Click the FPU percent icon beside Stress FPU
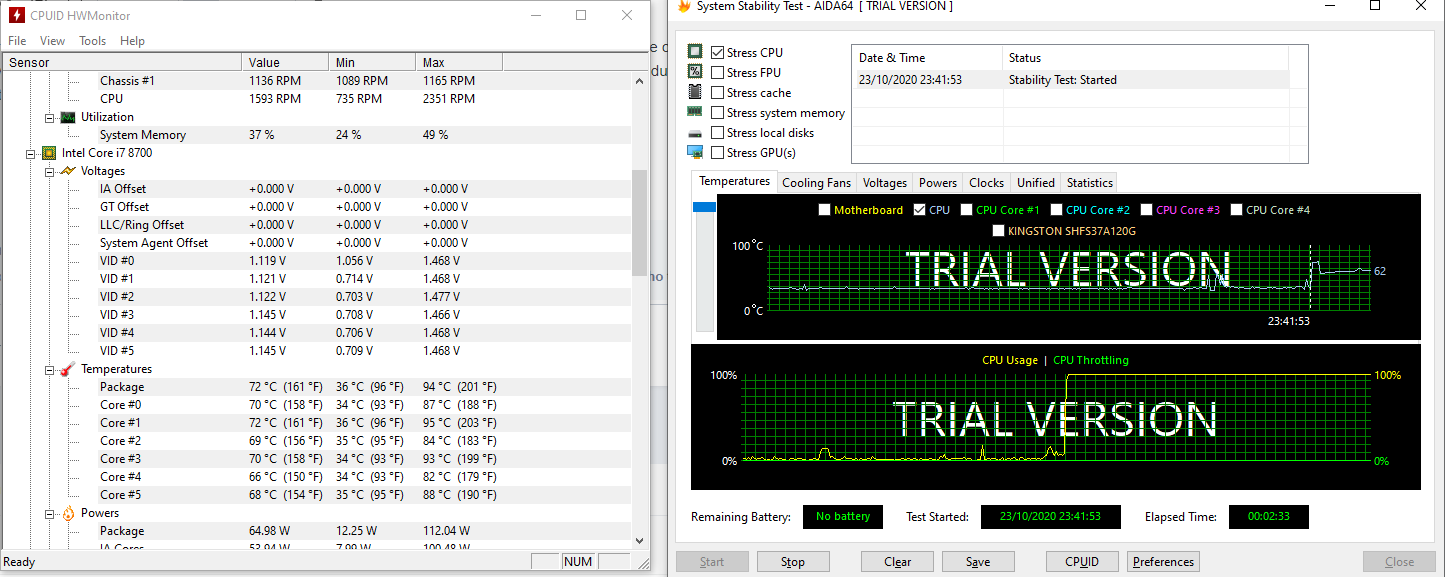 (x=695, y=72)
